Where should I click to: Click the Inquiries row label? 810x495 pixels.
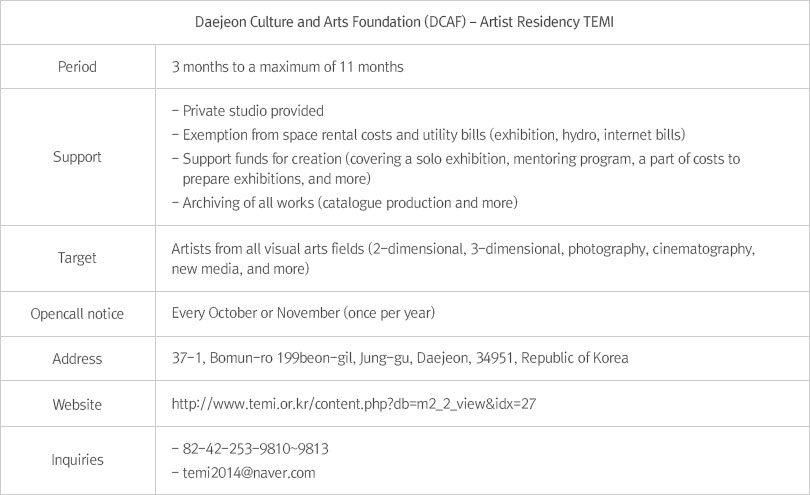pos(77,460)
